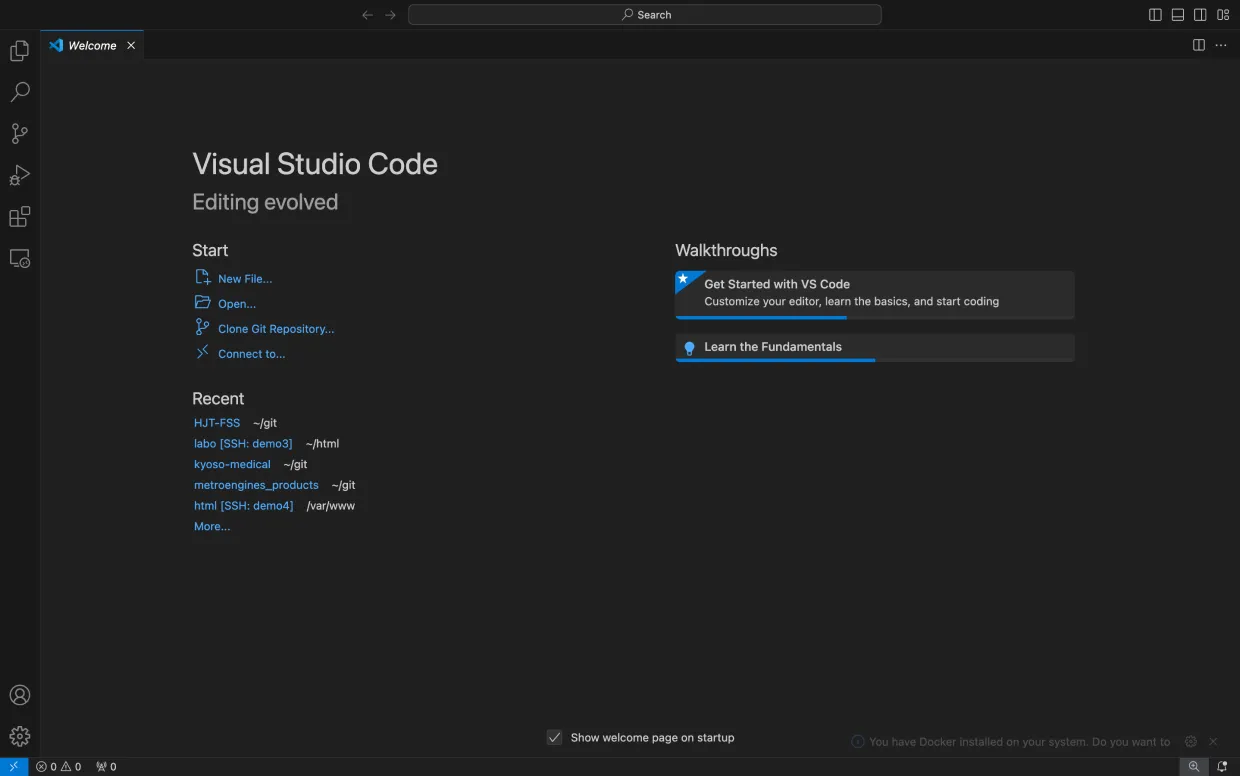Toggle the bottom panel layout icon
Image resolution: width=1240 pixels, height=776 pixels.
click(1178, 15)
